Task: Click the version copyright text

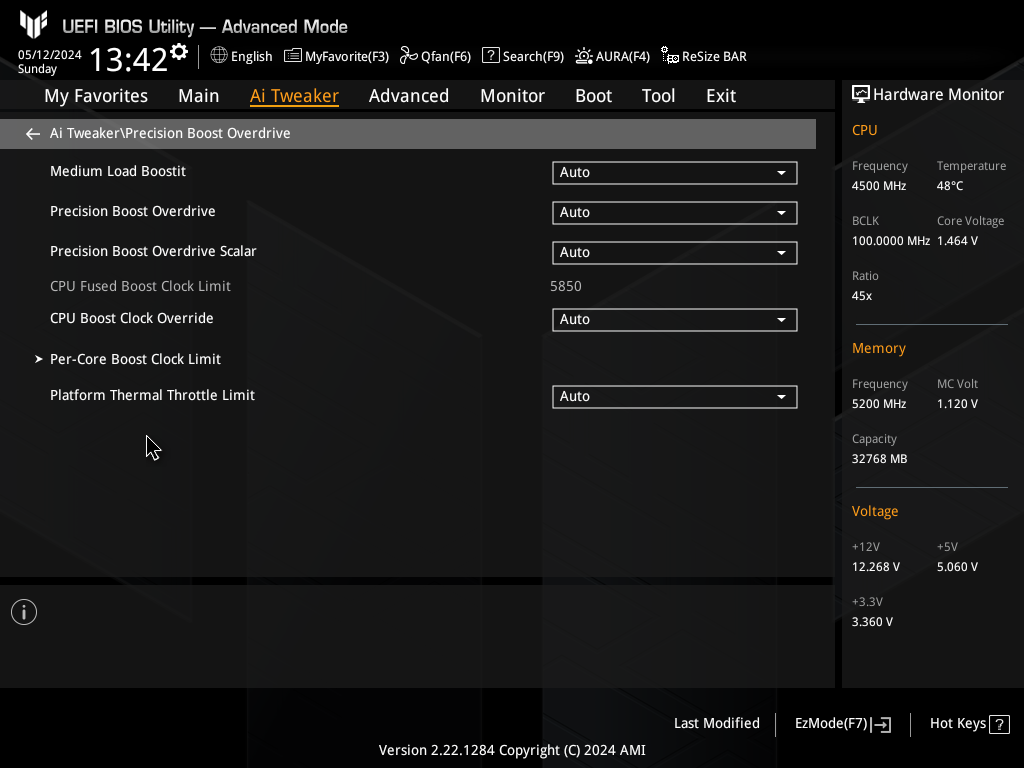Action: (x=512, y=750)
